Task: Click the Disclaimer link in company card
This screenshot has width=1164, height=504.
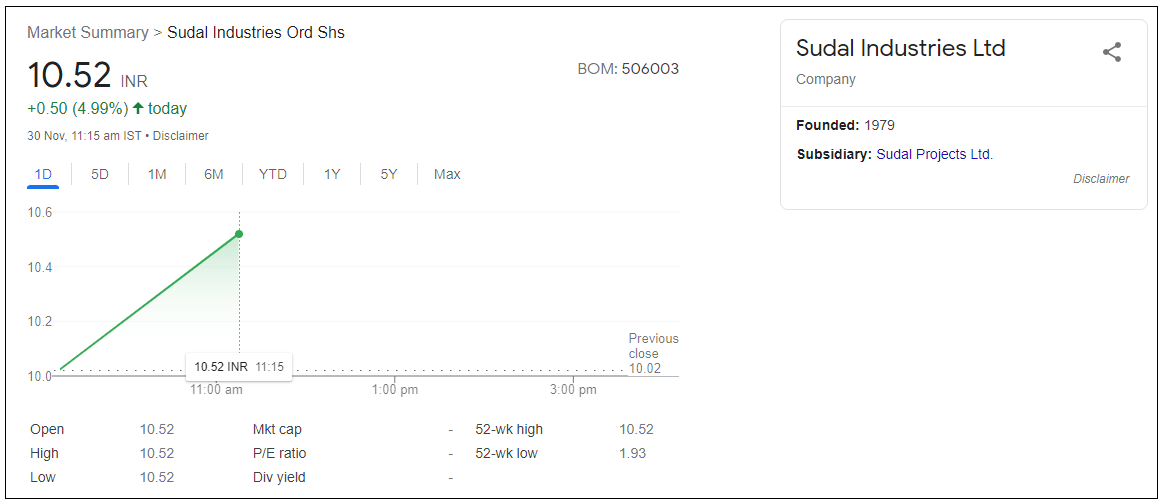Action: 1101,179
